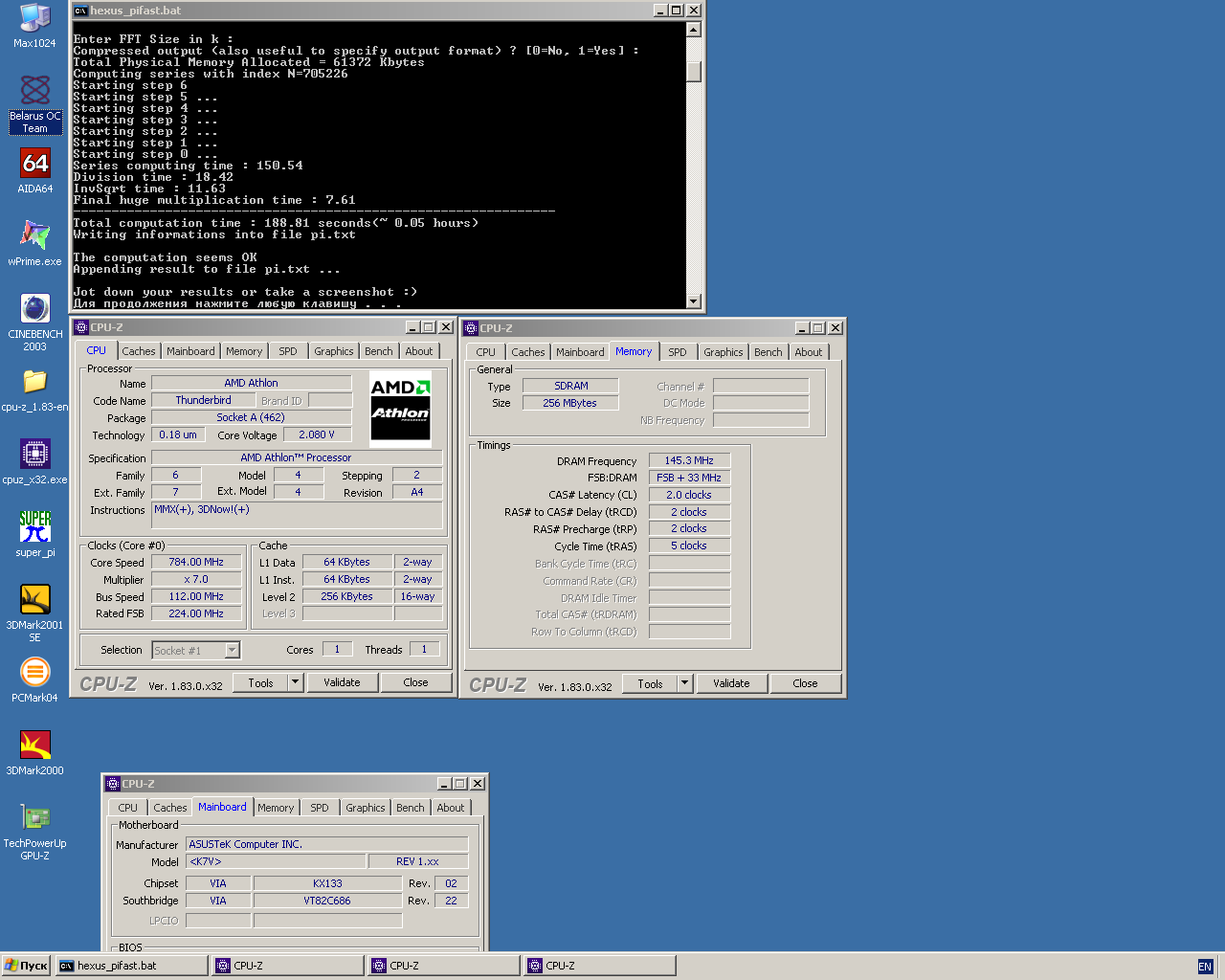Expand Tools dropdown arrow in Memory window
1225x980 pixels.
click(x=685, y=684)
